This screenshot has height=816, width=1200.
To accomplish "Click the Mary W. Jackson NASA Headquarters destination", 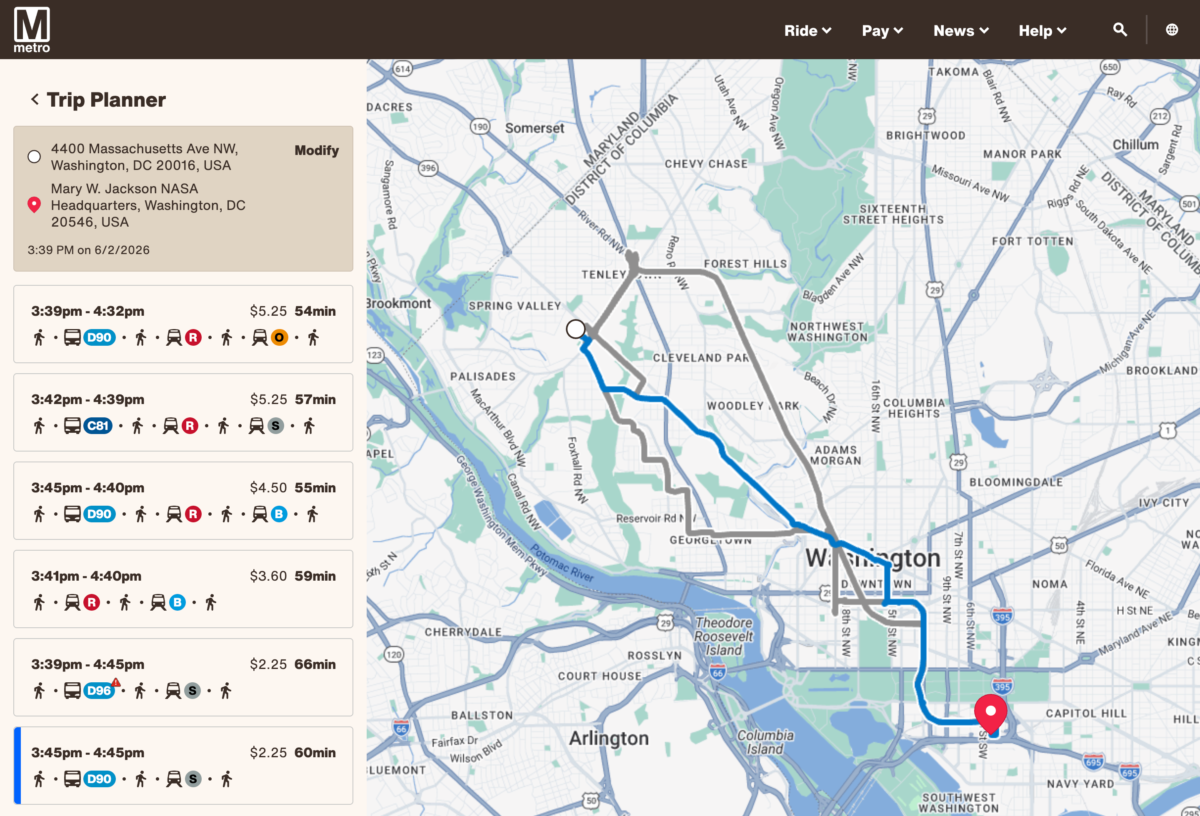I will coord(148,205).
